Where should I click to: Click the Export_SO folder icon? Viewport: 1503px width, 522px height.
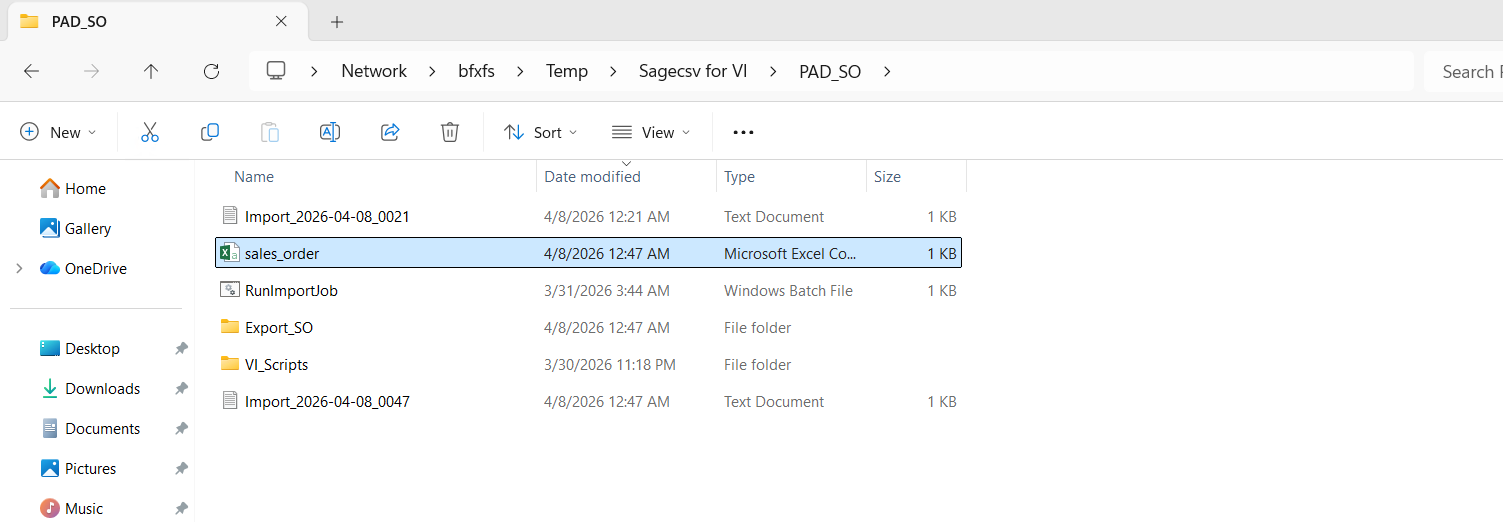pos(230,327)
